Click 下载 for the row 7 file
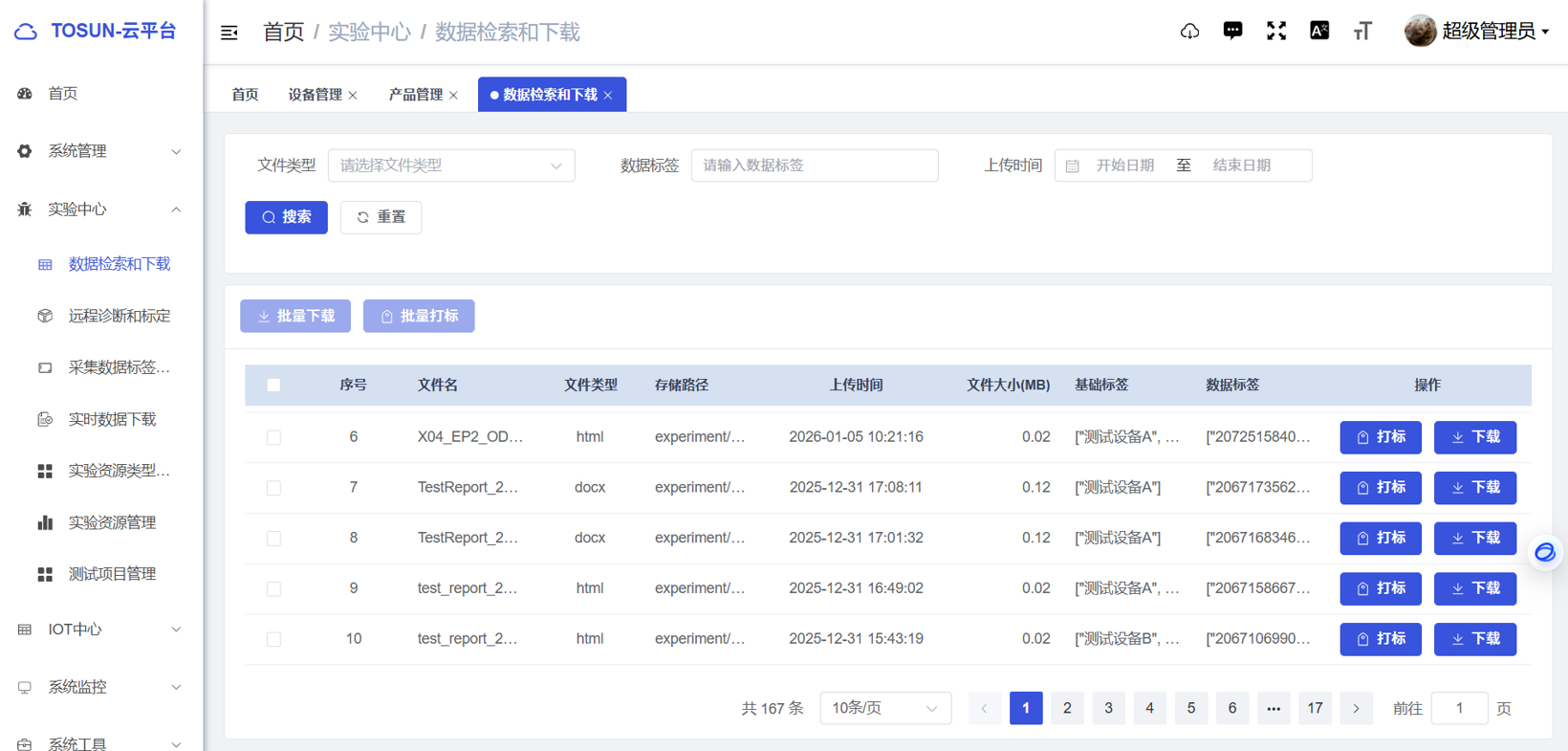 tap(1474, 488)
